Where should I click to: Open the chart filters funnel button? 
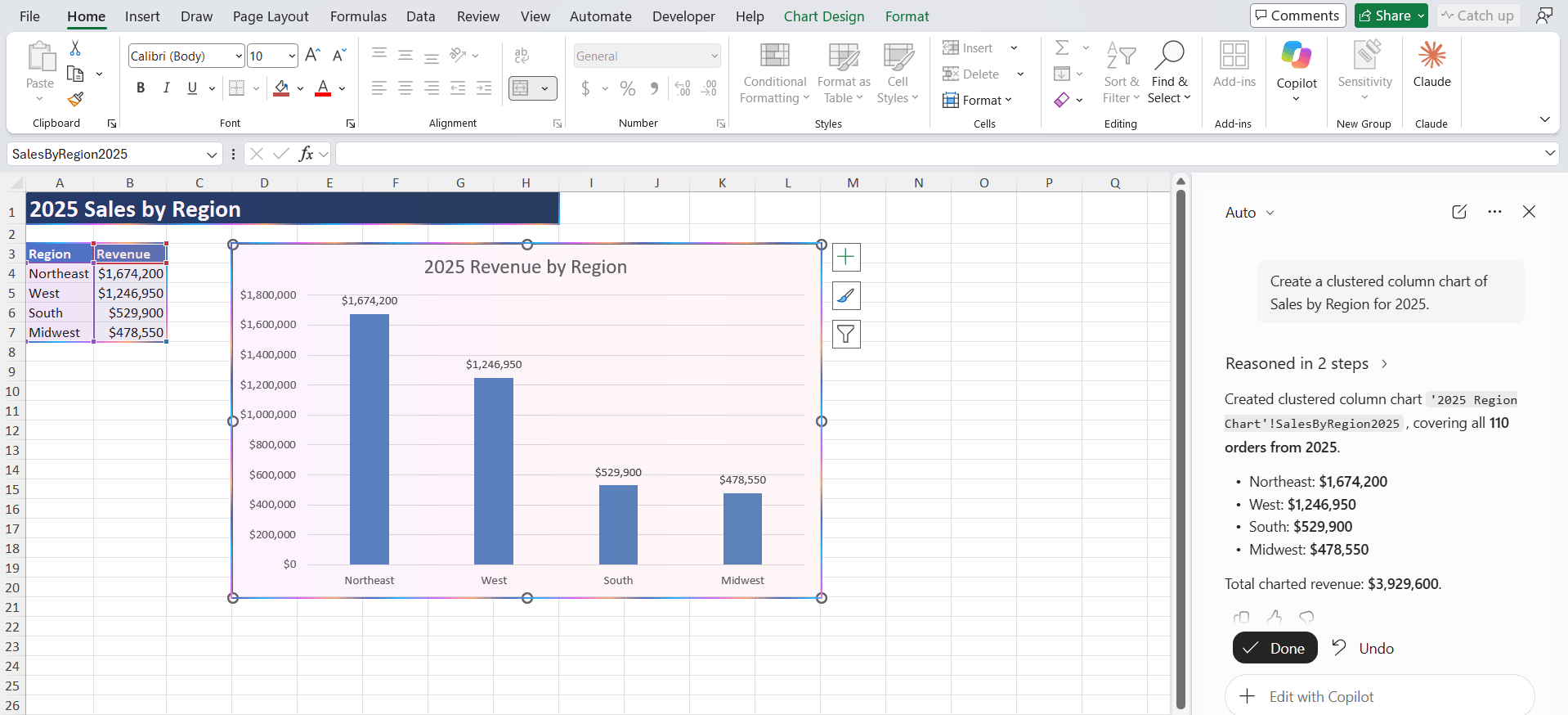[x=846, y=334]
